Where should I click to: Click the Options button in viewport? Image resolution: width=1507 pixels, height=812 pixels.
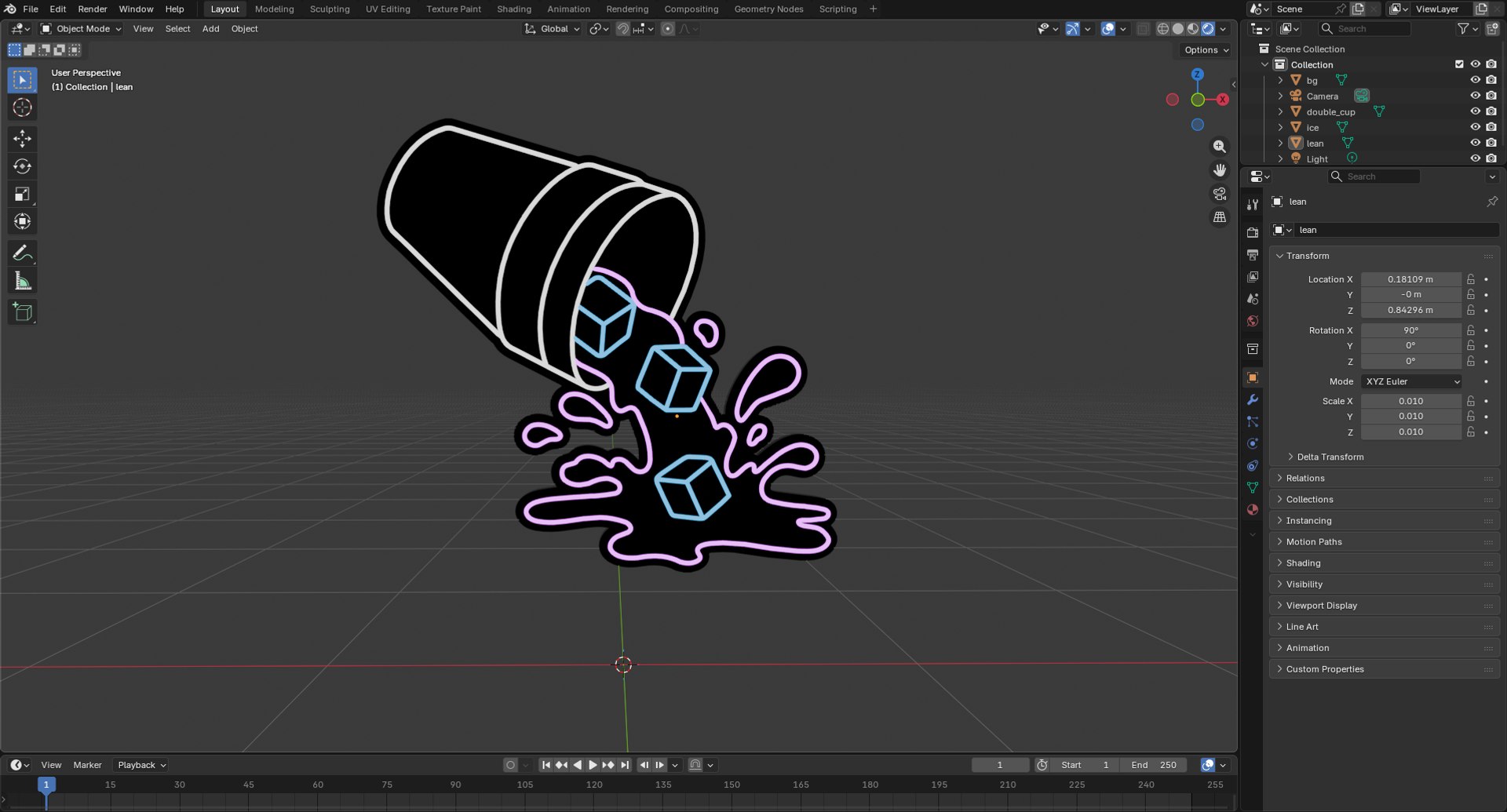[x=1206, y=50]
